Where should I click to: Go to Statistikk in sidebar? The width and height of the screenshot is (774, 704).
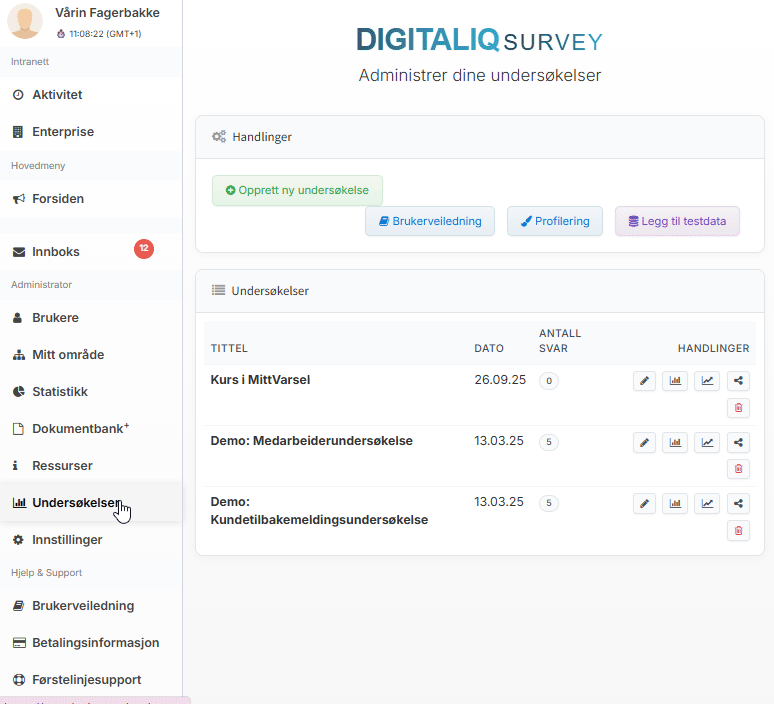coord(60,391)
